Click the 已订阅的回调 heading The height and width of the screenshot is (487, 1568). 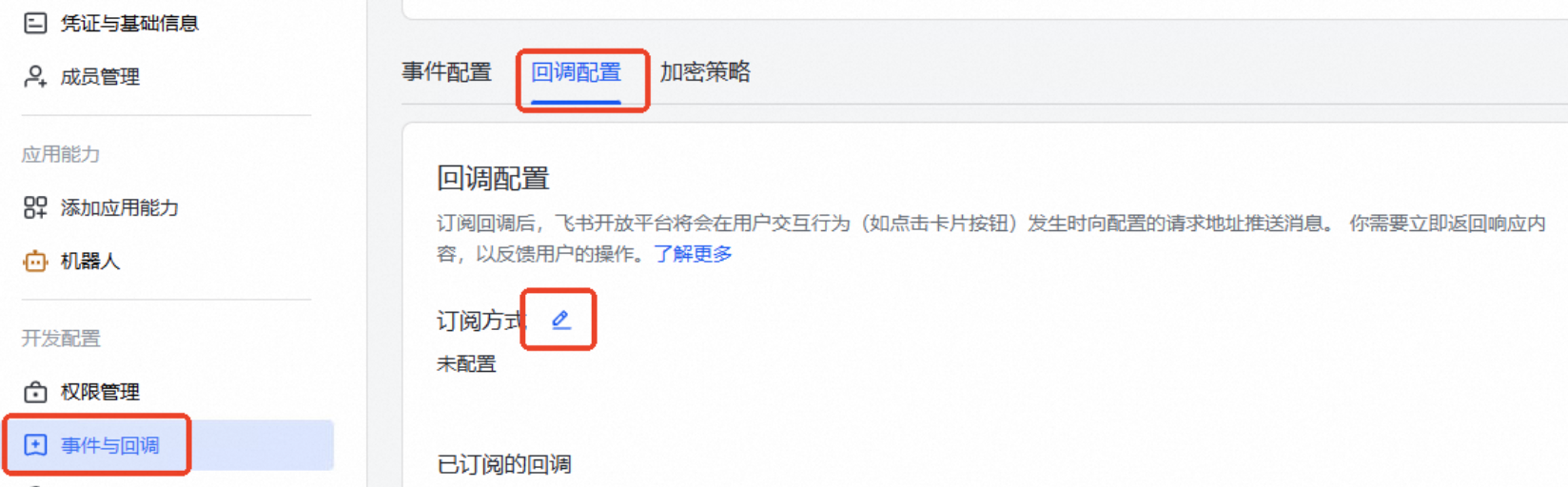click(504, 464)
